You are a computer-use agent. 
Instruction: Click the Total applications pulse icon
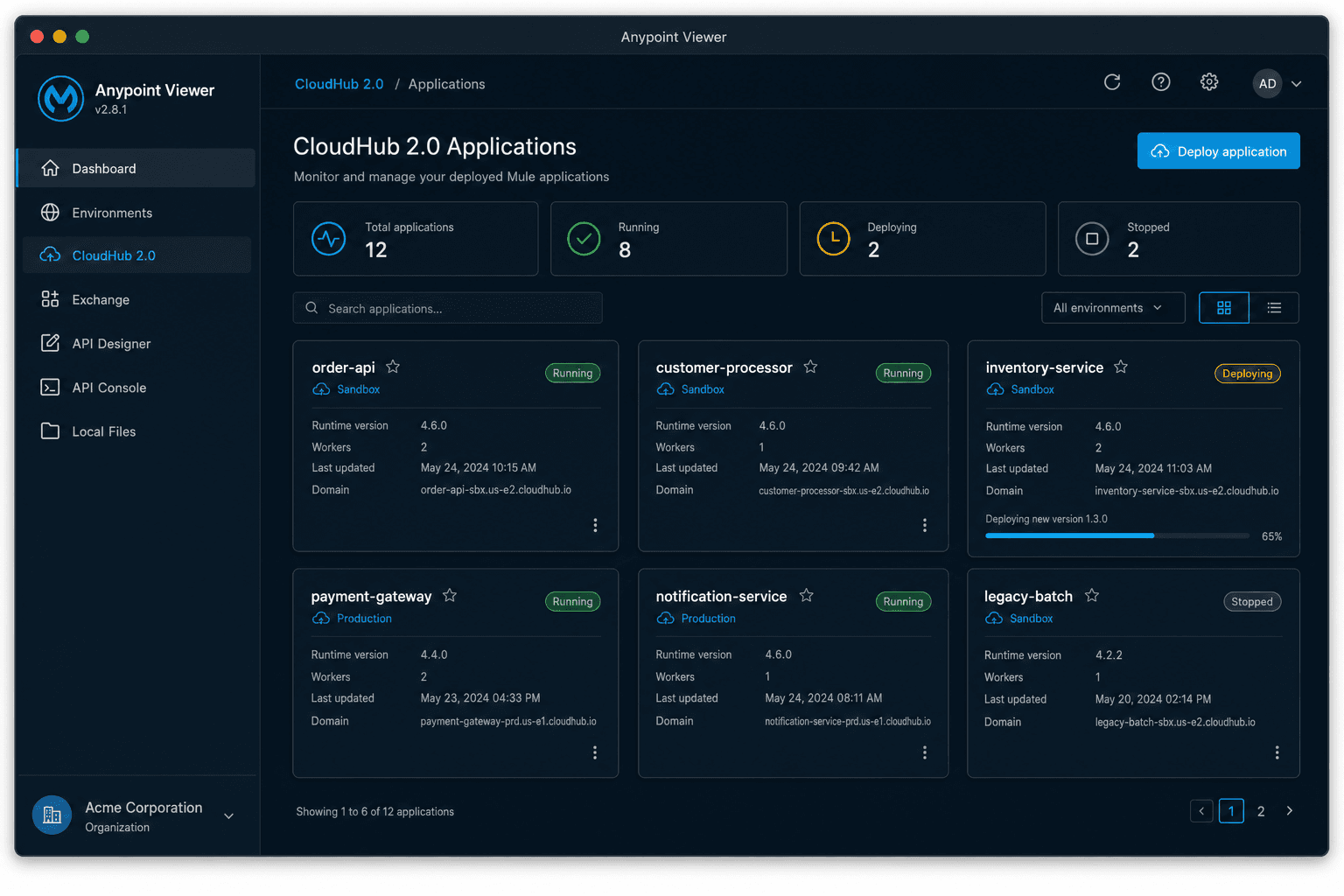pyautogui.click(x=329, y=239)
